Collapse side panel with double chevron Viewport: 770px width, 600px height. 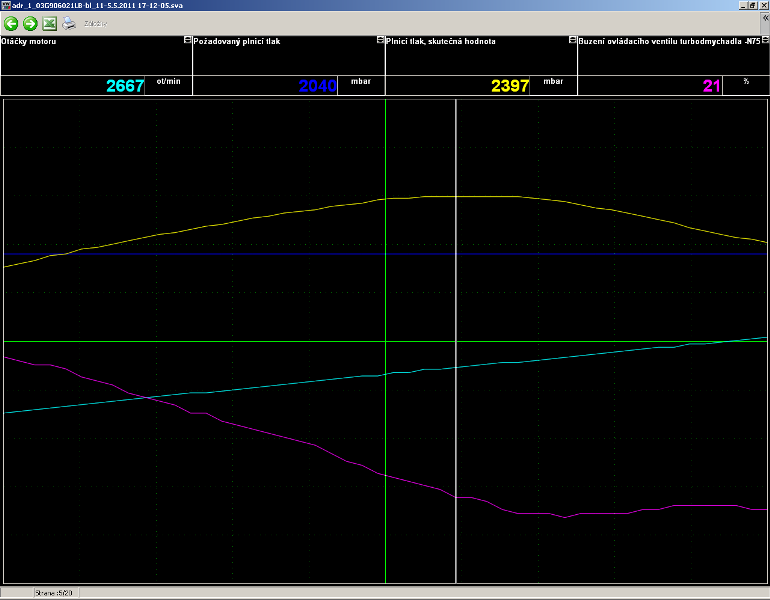(765, 18)
